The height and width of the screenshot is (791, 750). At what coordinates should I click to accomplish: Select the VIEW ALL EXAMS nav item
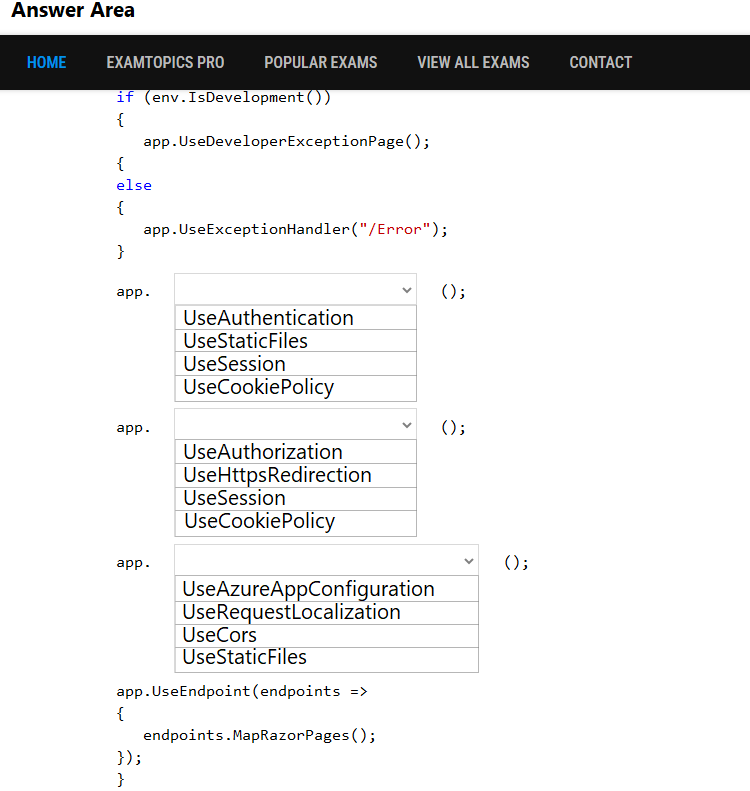click(473, 63)
